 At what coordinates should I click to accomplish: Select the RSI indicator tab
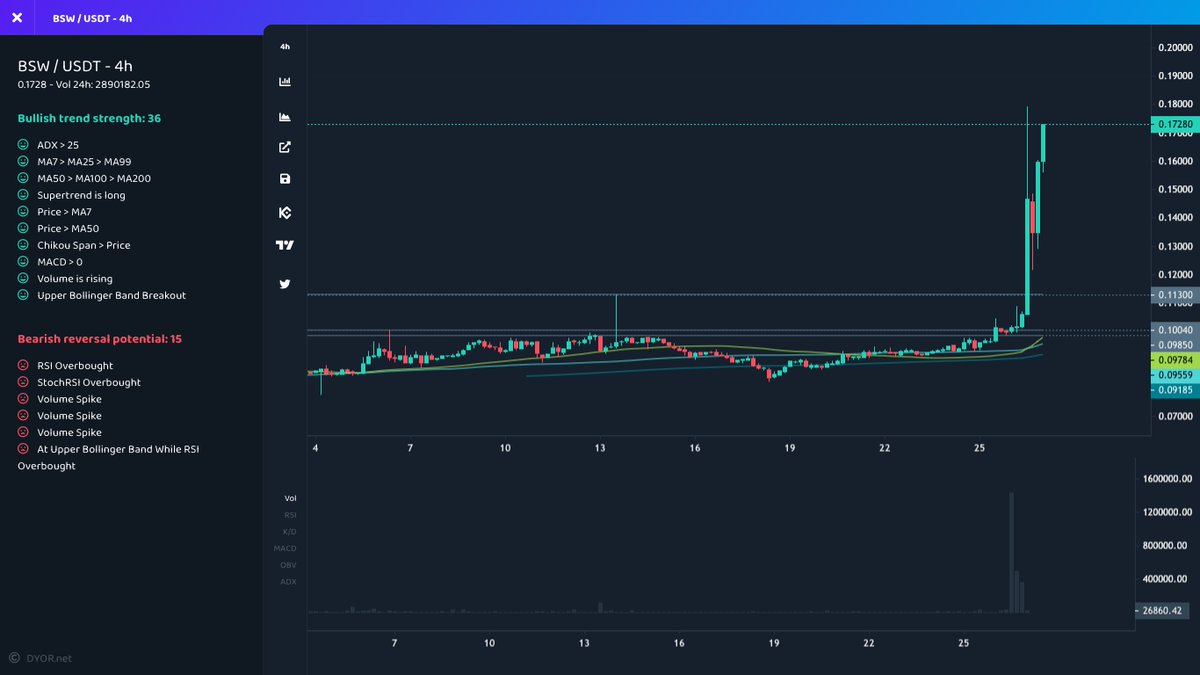(290, 515)
